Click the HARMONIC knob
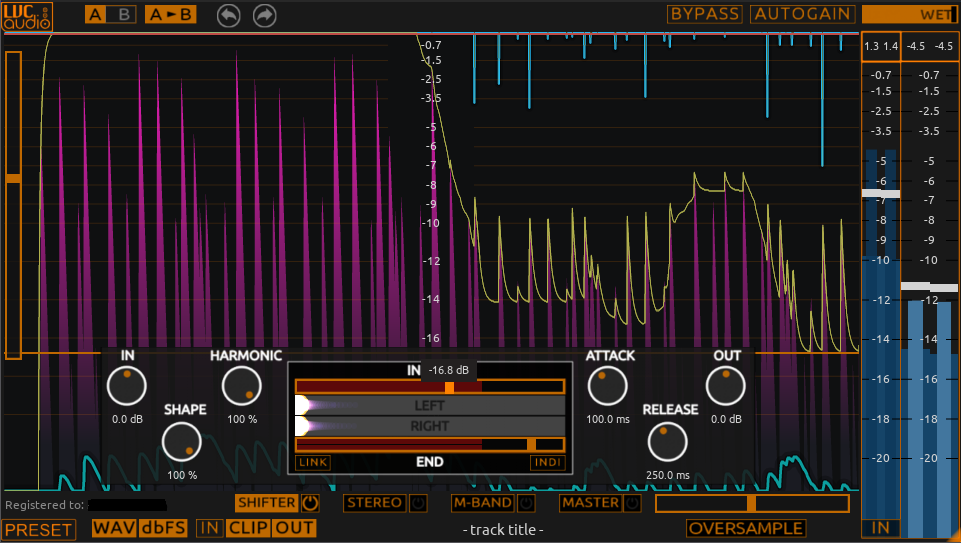The height and width of the screenshot is (543, 961). (241, 386)
